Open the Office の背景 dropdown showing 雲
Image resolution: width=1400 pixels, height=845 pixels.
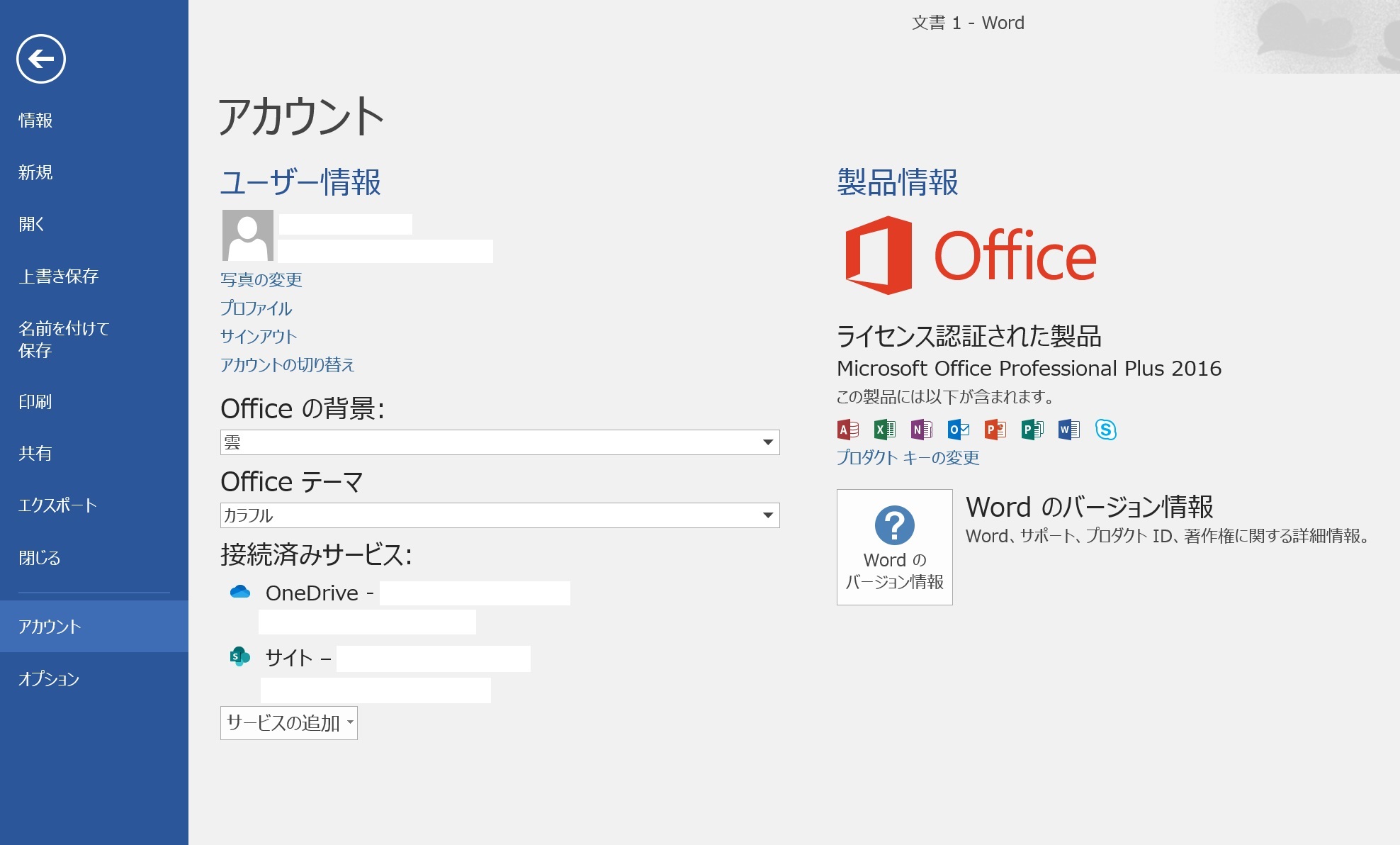[x=500, y=442]
